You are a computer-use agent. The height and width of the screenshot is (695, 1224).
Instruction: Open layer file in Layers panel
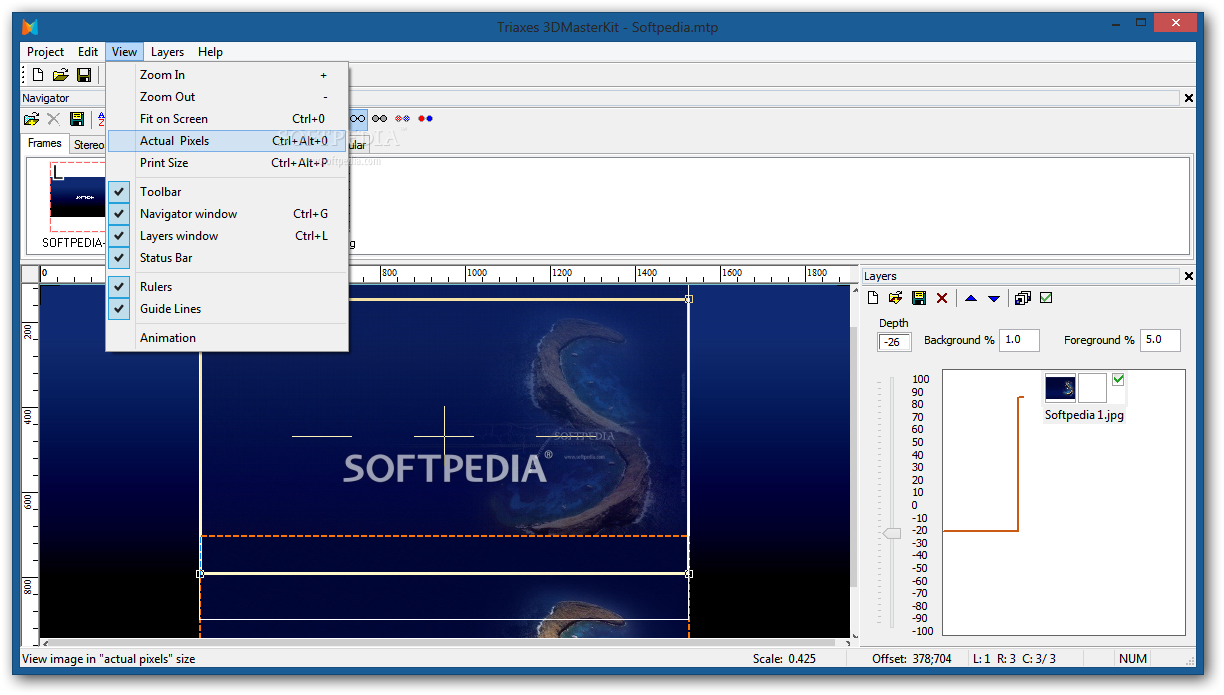pos(896,298)
